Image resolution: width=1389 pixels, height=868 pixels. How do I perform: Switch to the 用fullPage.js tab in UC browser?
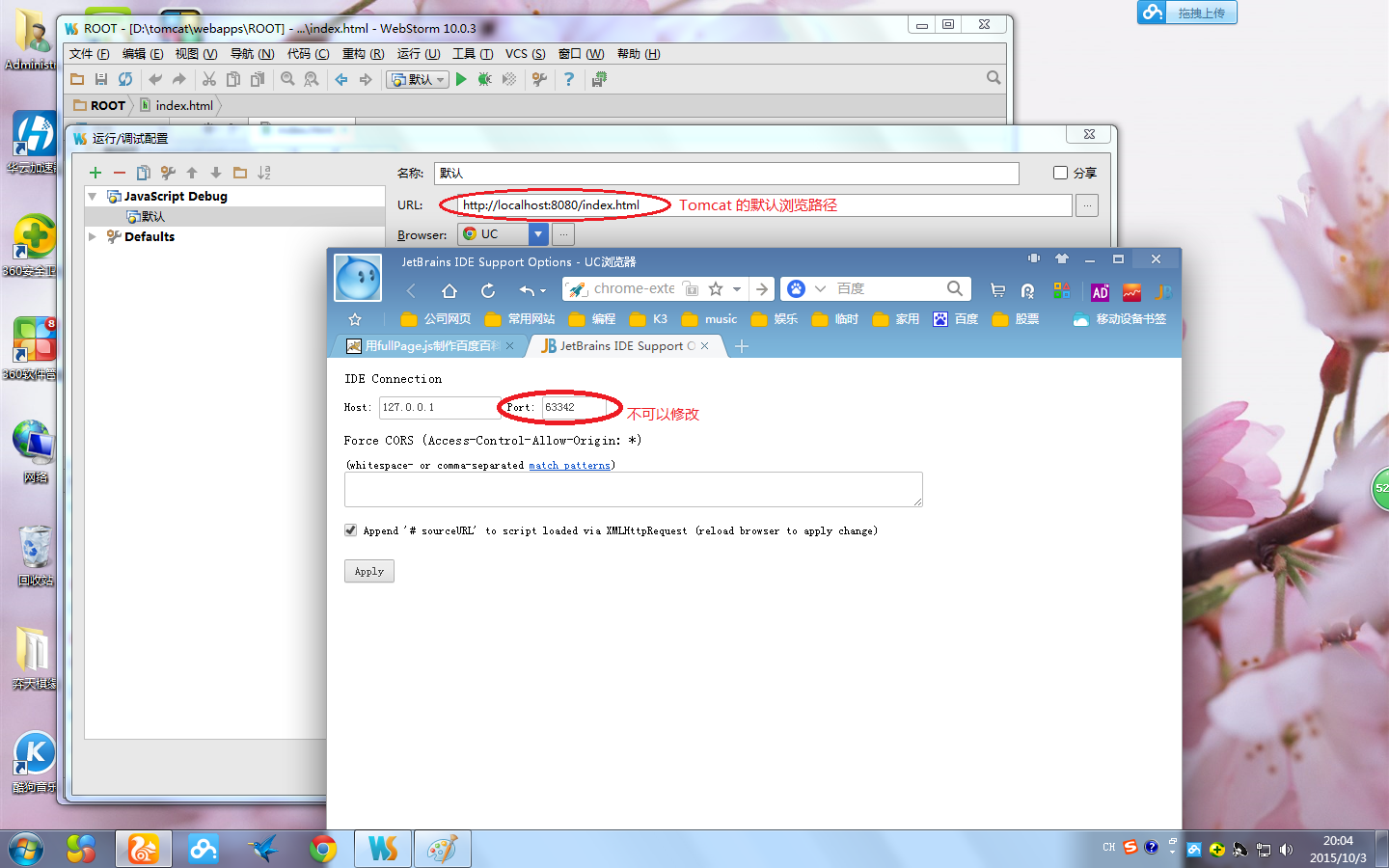(x=430, y=345)
